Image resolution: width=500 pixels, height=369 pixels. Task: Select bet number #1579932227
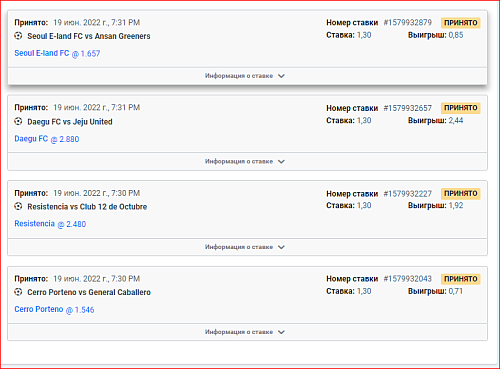(x=407, y=194)
